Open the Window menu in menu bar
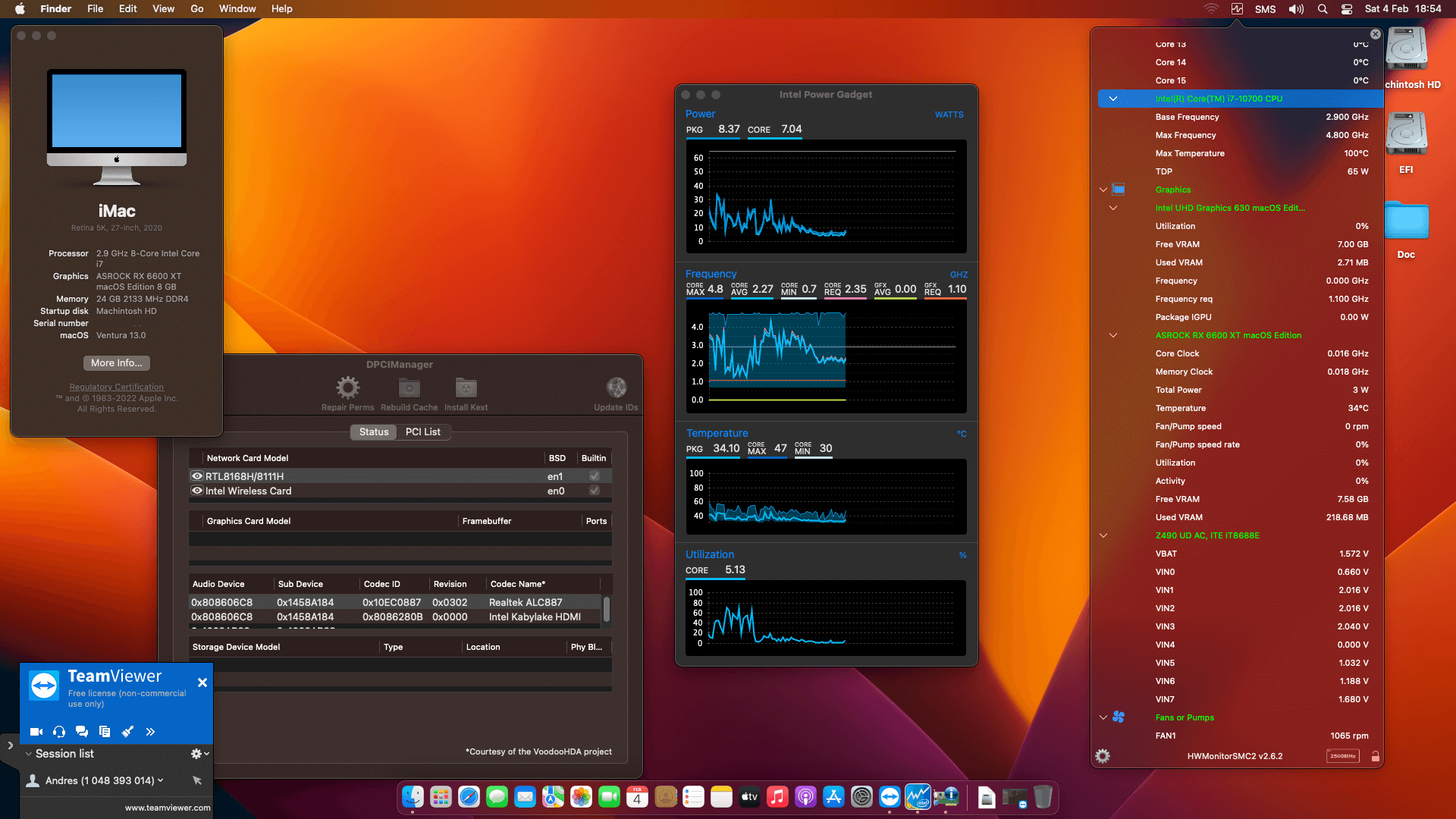Image resolution: width=1456 pixels, height=819 pixels. [x=237, y=8]
